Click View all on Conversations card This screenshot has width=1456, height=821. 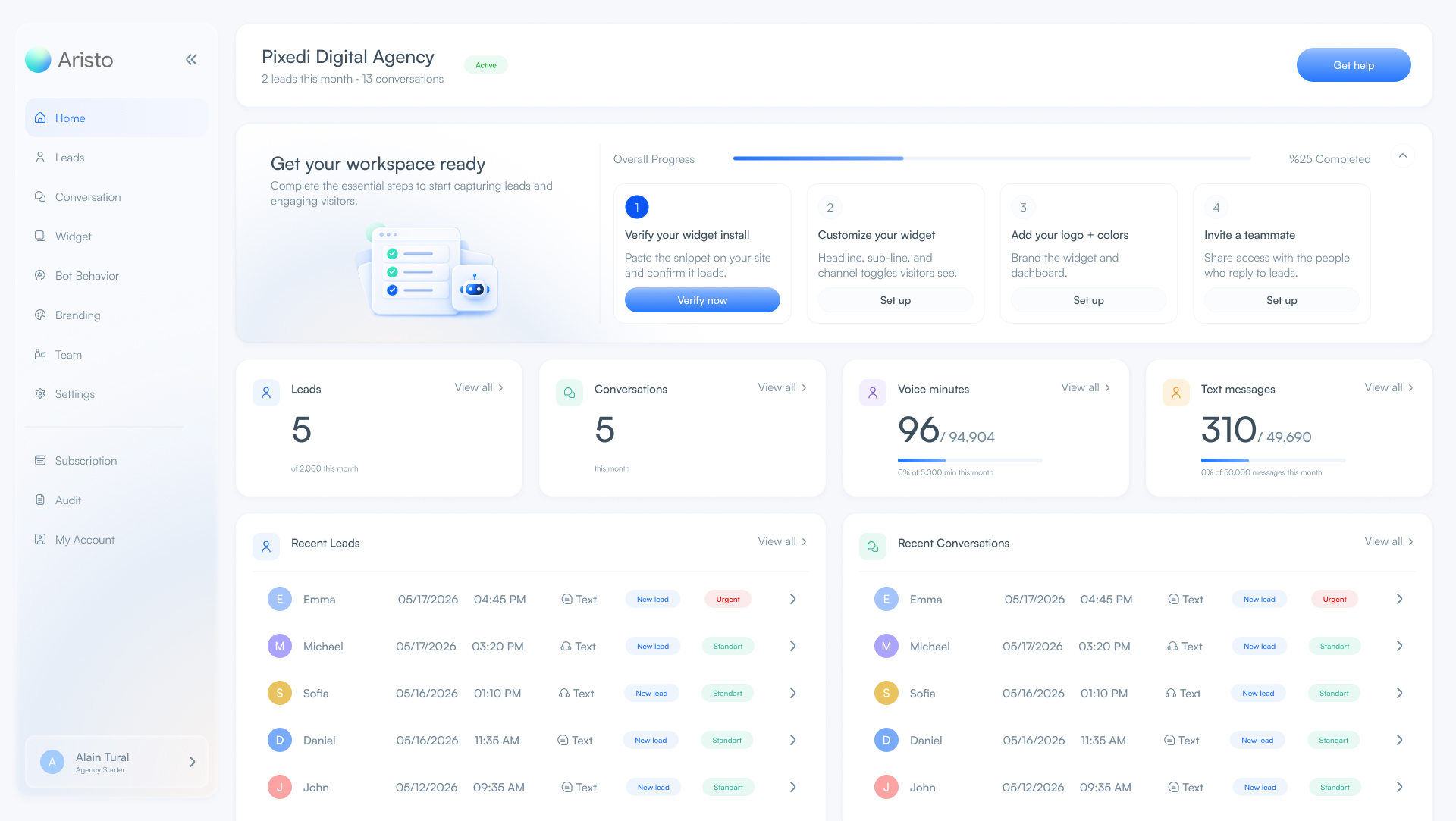click(x=783, y=387)
